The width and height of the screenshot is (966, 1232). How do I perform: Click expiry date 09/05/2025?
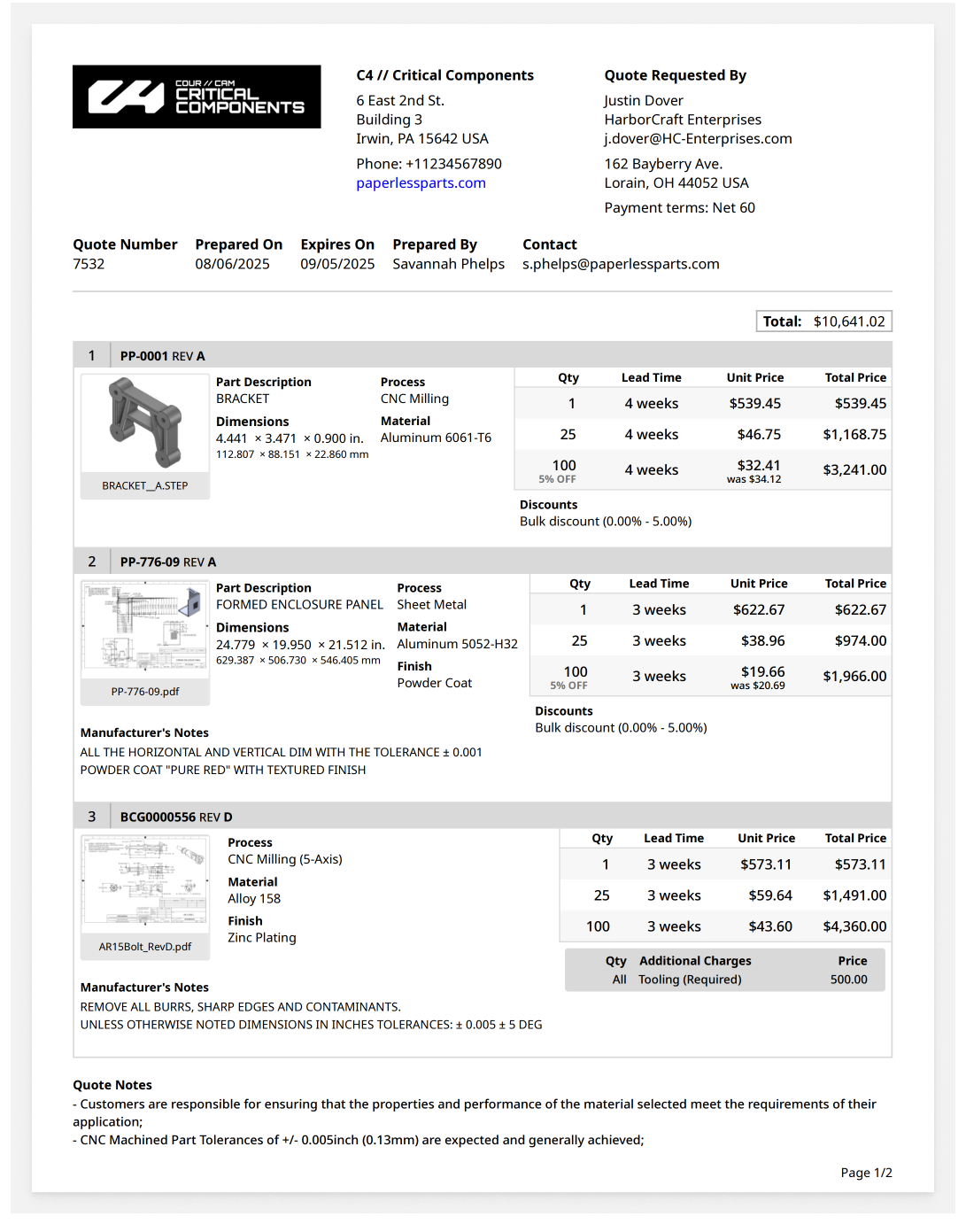(337, 264)
